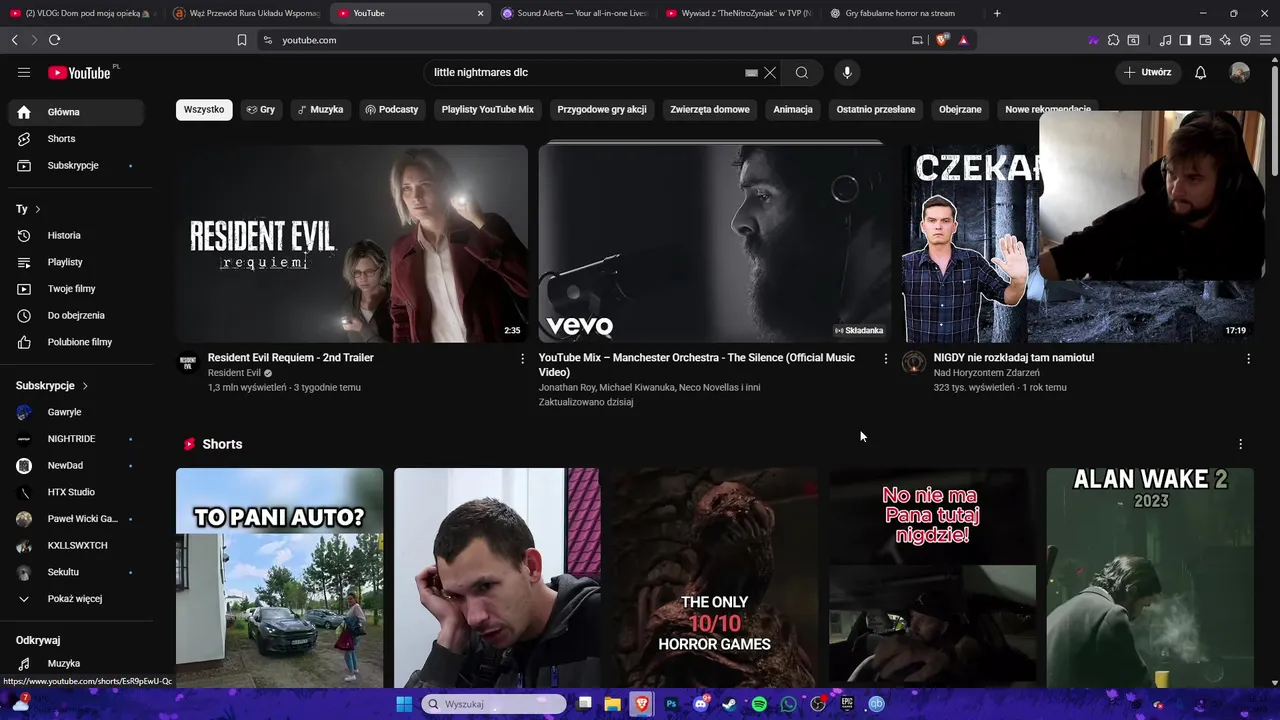Image resolution: width=1280 pixels, height=720 pixels.
Task: Clear the search box with the X icon
Action: tap(770, 72)
